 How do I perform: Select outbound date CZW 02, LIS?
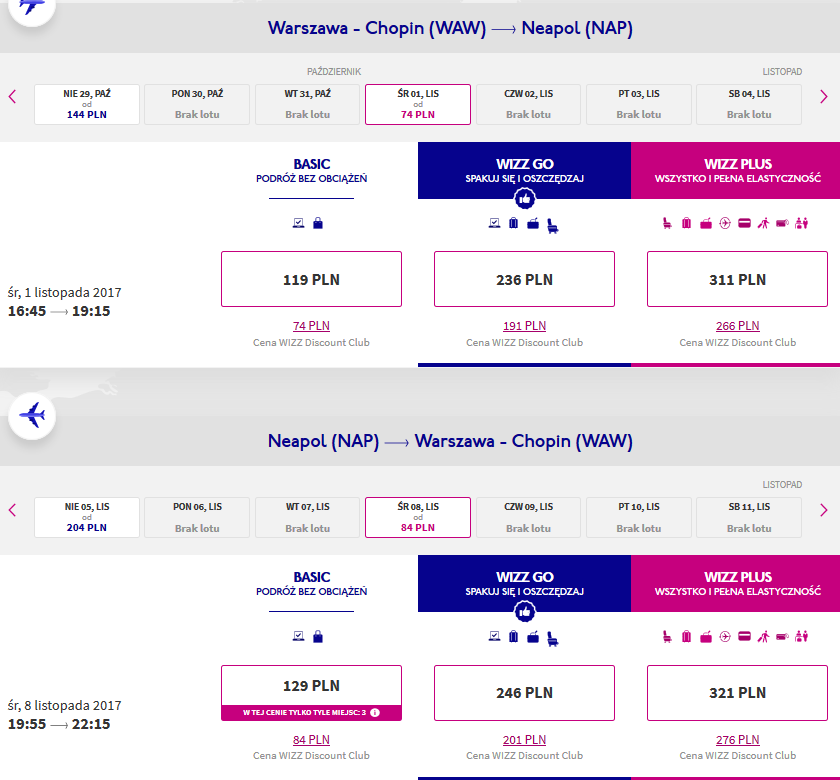528,104
